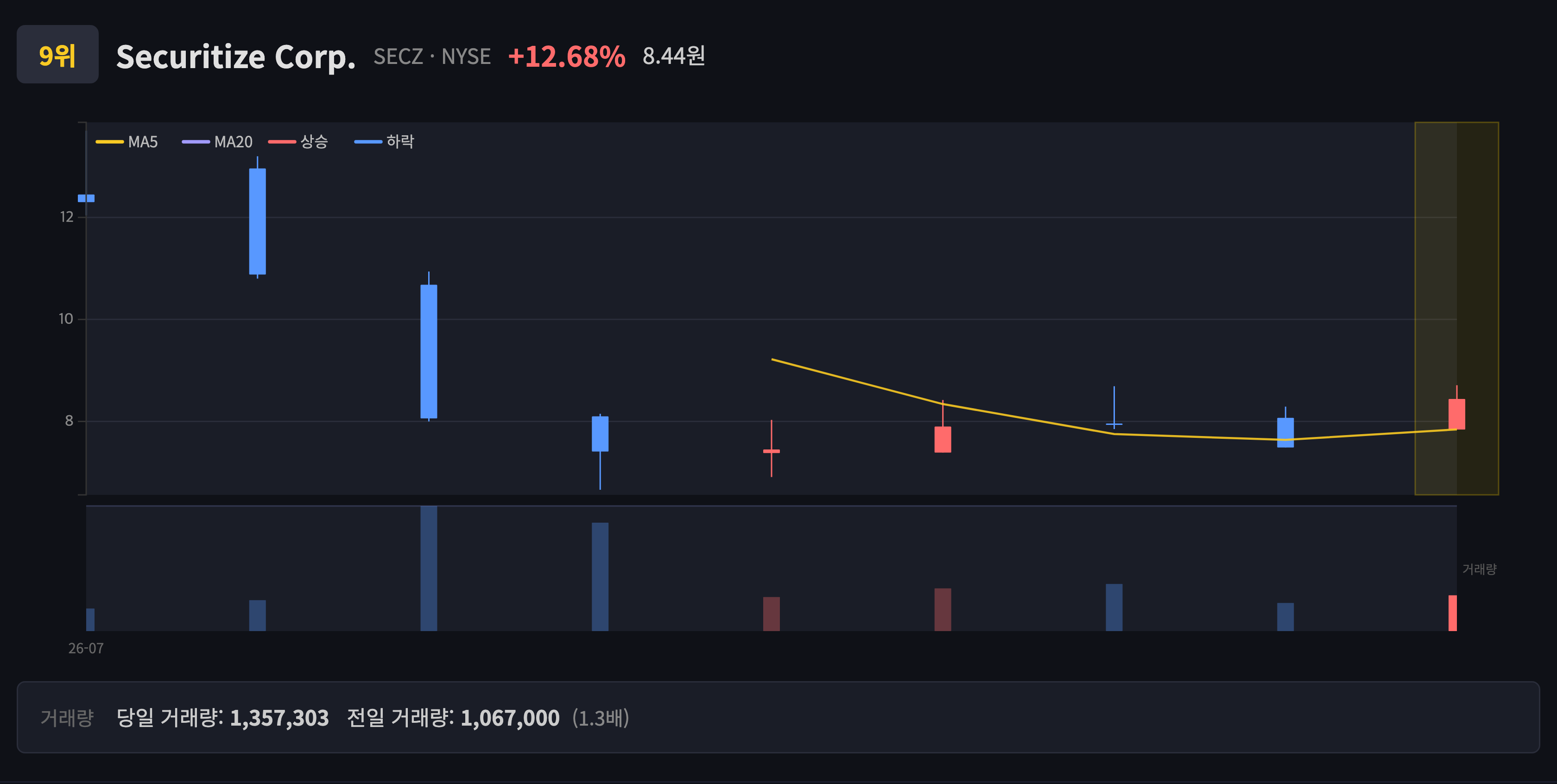Screen dimensions: 1557x784
Task: Click the 26-07 date axis label
Action: click(x=86, y=648)
